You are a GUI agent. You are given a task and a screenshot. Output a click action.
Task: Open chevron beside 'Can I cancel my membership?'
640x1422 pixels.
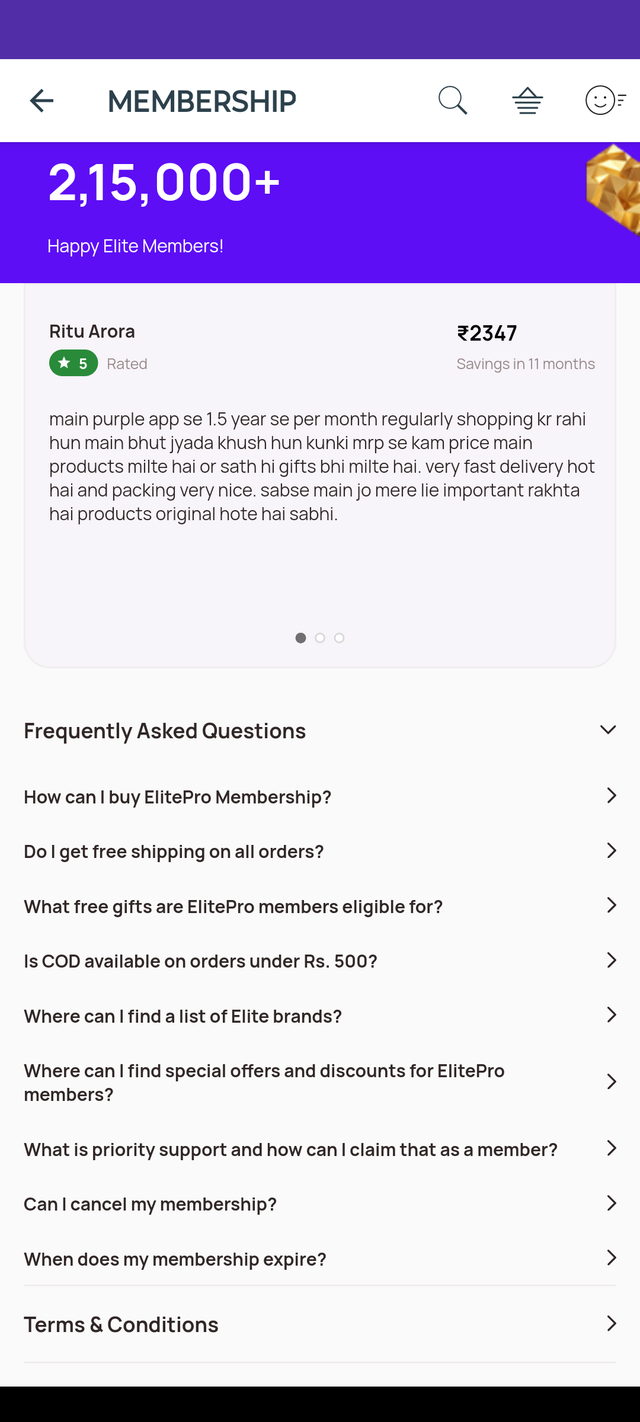[611, 1203]
